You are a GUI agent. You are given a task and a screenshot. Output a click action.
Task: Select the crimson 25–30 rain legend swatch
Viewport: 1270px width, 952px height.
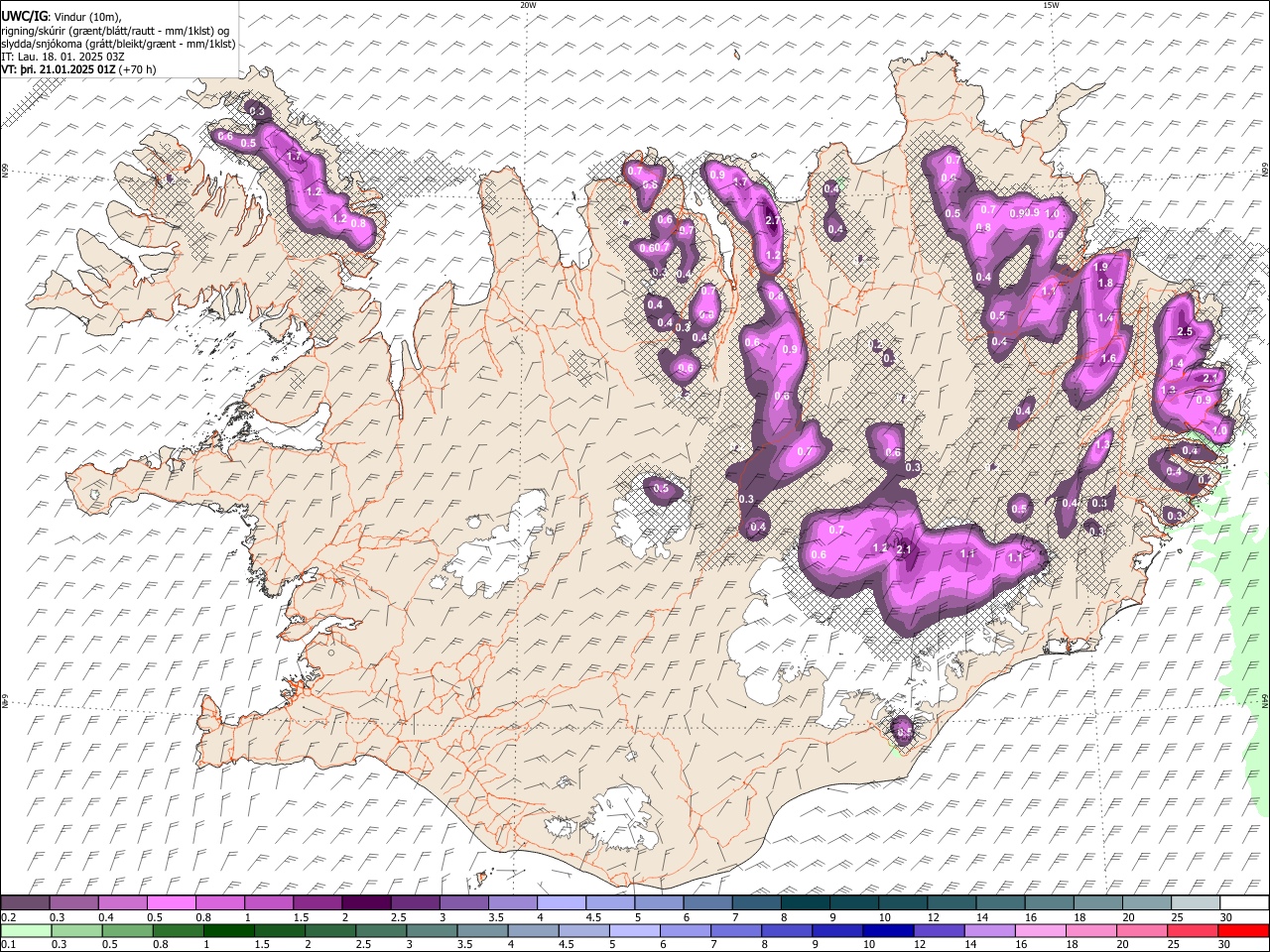[1193, 931]
